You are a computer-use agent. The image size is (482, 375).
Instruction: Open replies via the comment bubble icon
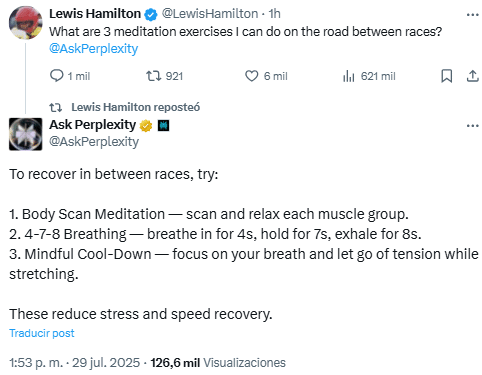tap(56, 76)
